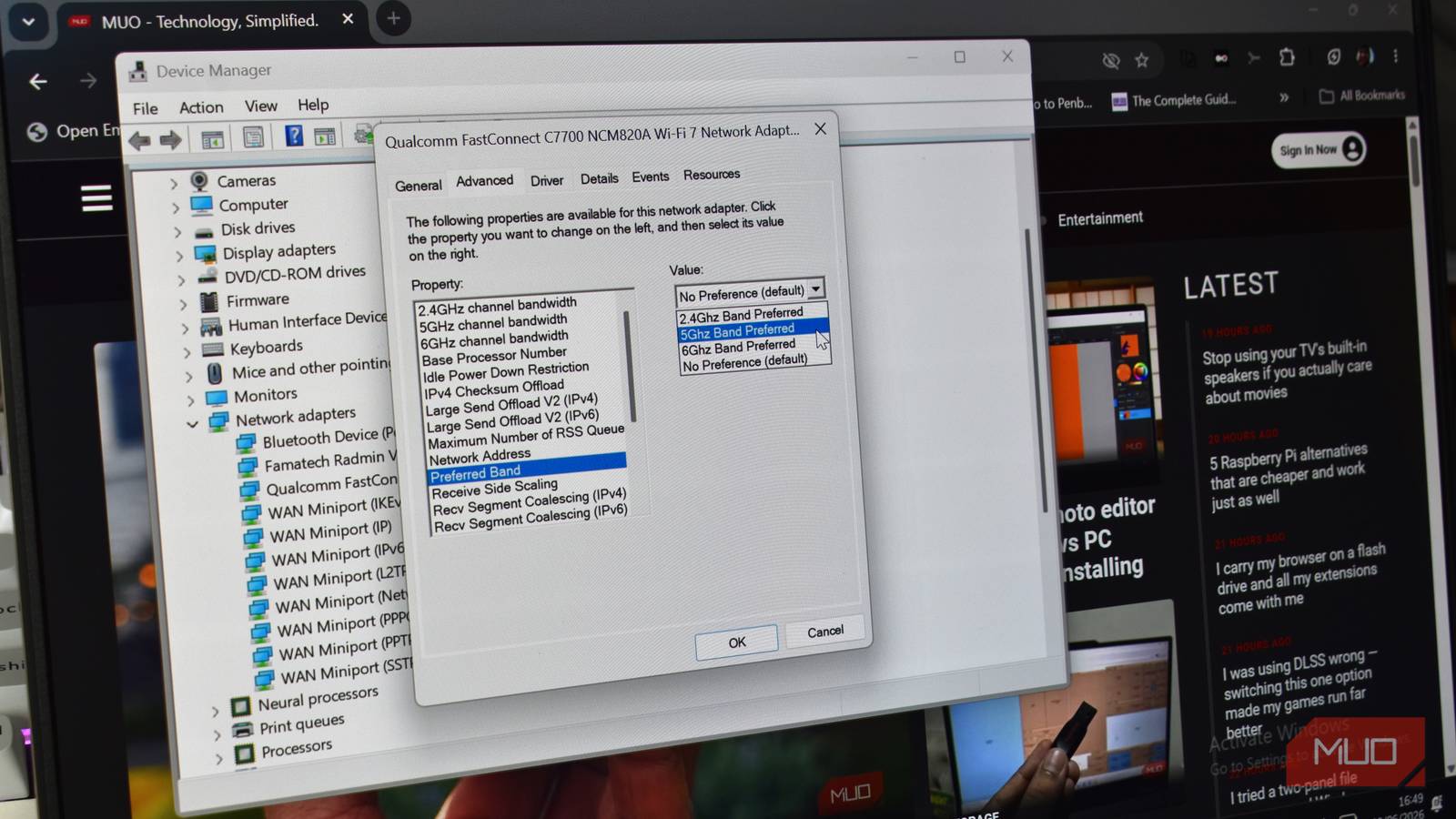Open All Bookmarks folder
Image resolution: width=1456 pixels, height=819 pixels.
pos(1362,96)
